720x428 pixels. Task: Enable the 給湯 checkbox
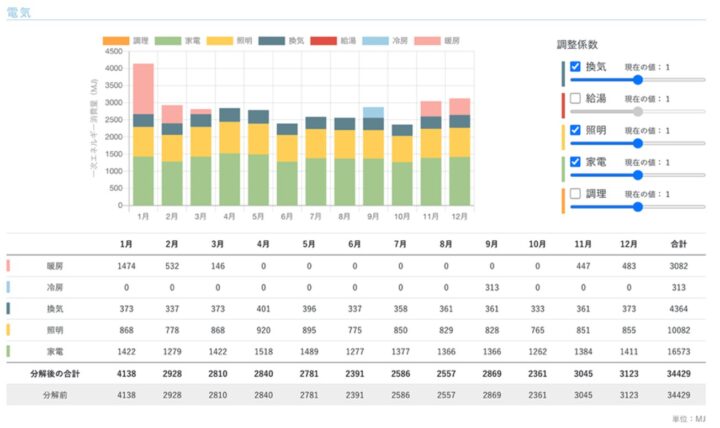pos(576,98)
